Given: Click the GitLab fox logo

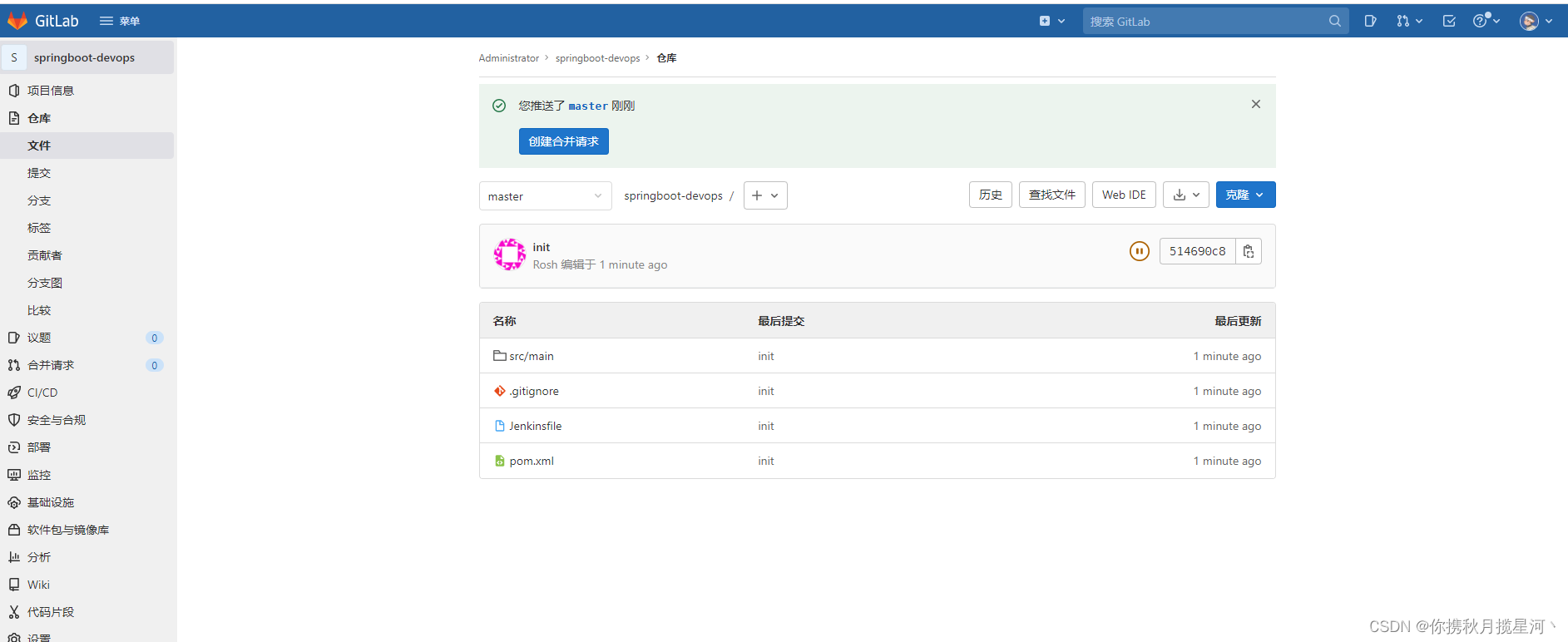Looking at the screenshot, I should tap(17, 21).
